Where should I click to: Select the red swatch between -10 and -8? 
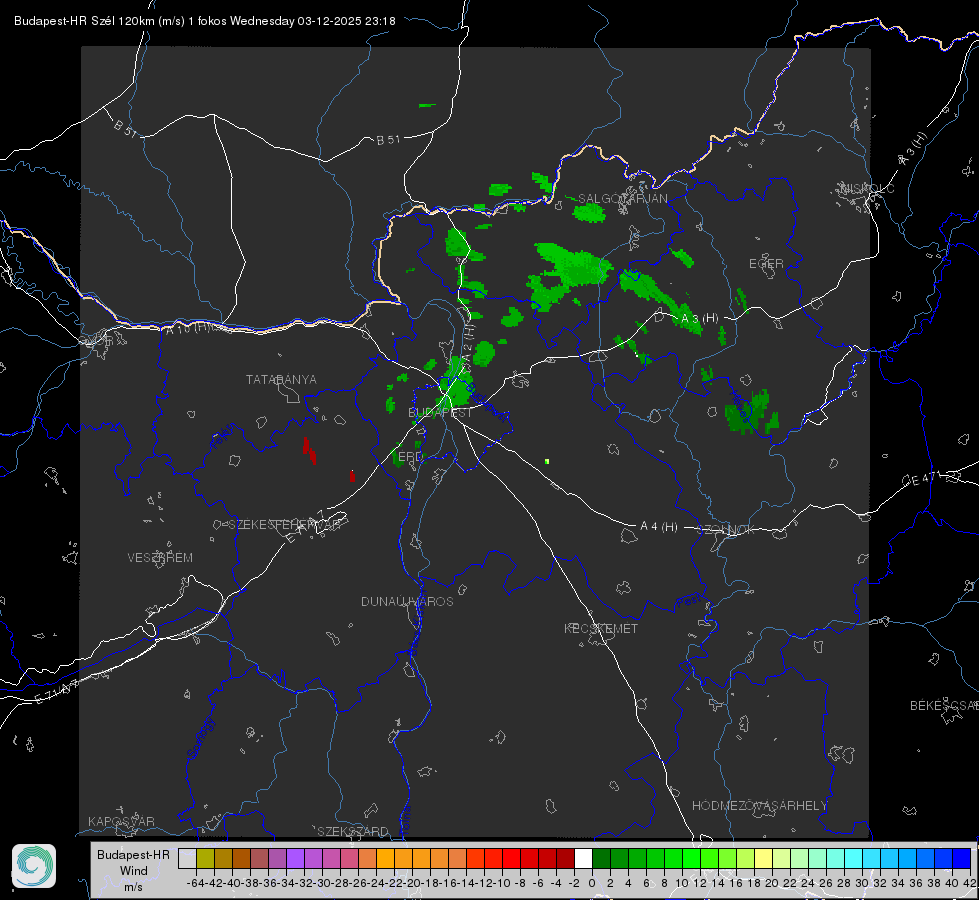[511, 858]
